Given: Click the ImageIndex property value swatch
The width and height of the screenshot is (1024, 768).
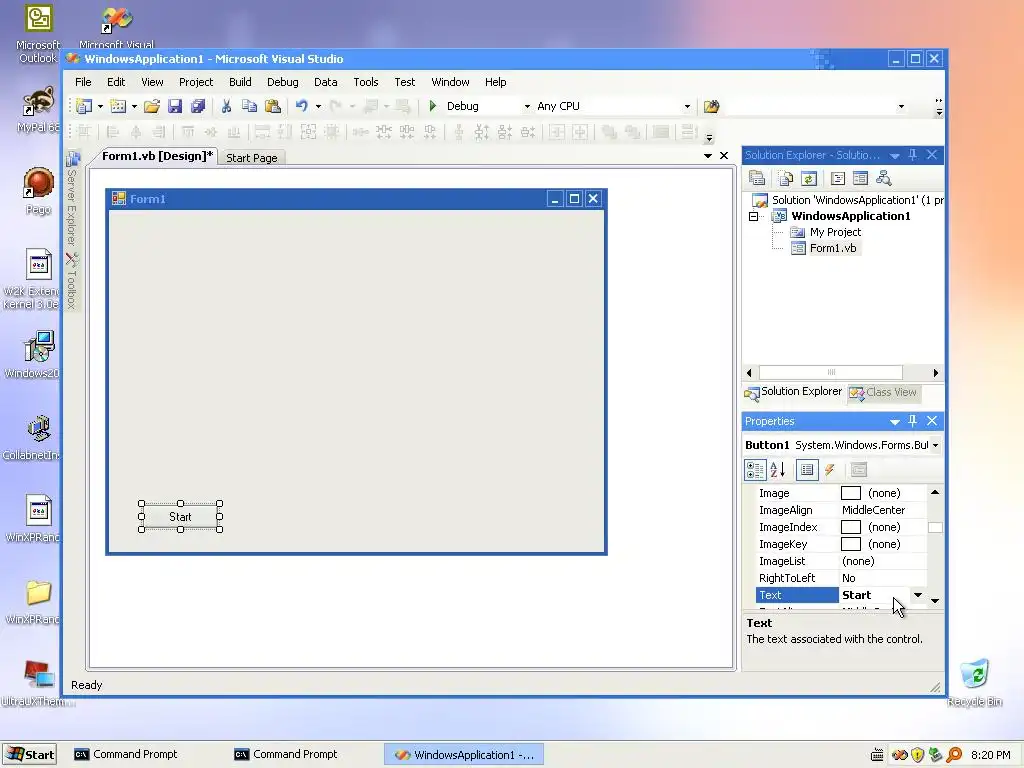Looking at the screenshot, I should (x=850, y=527).
